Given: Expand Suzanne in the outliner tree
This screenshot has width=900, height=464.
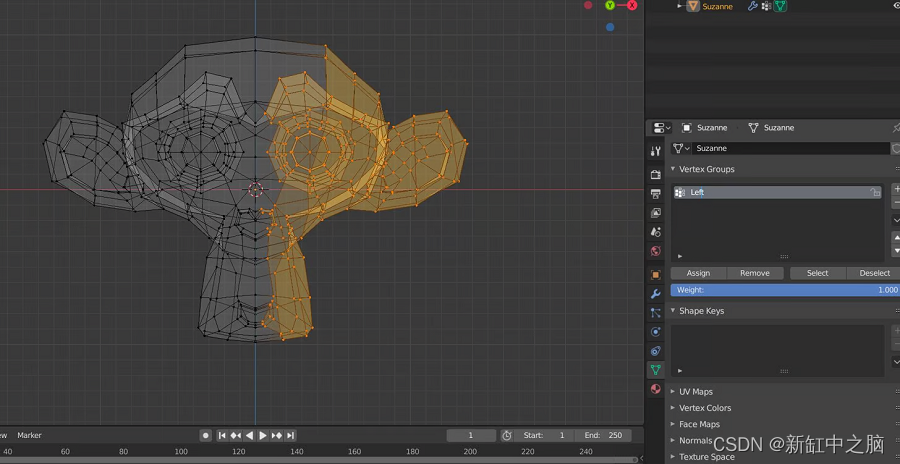Looking at the screenshot, I should (x=680, y=6).
